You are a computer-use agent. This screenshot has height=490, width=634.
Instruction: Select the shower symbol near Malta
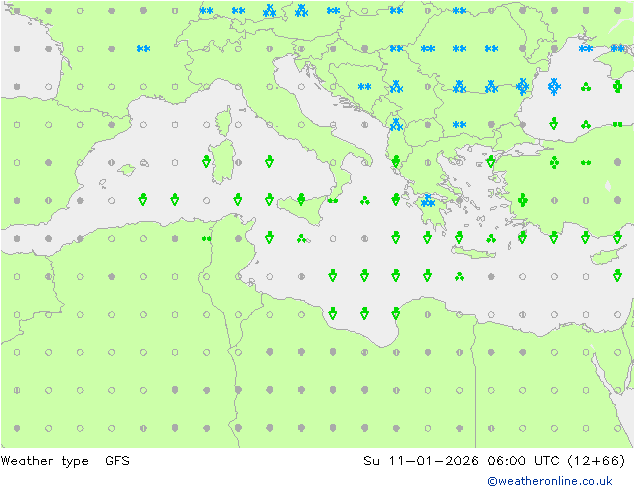pos(301,239)
